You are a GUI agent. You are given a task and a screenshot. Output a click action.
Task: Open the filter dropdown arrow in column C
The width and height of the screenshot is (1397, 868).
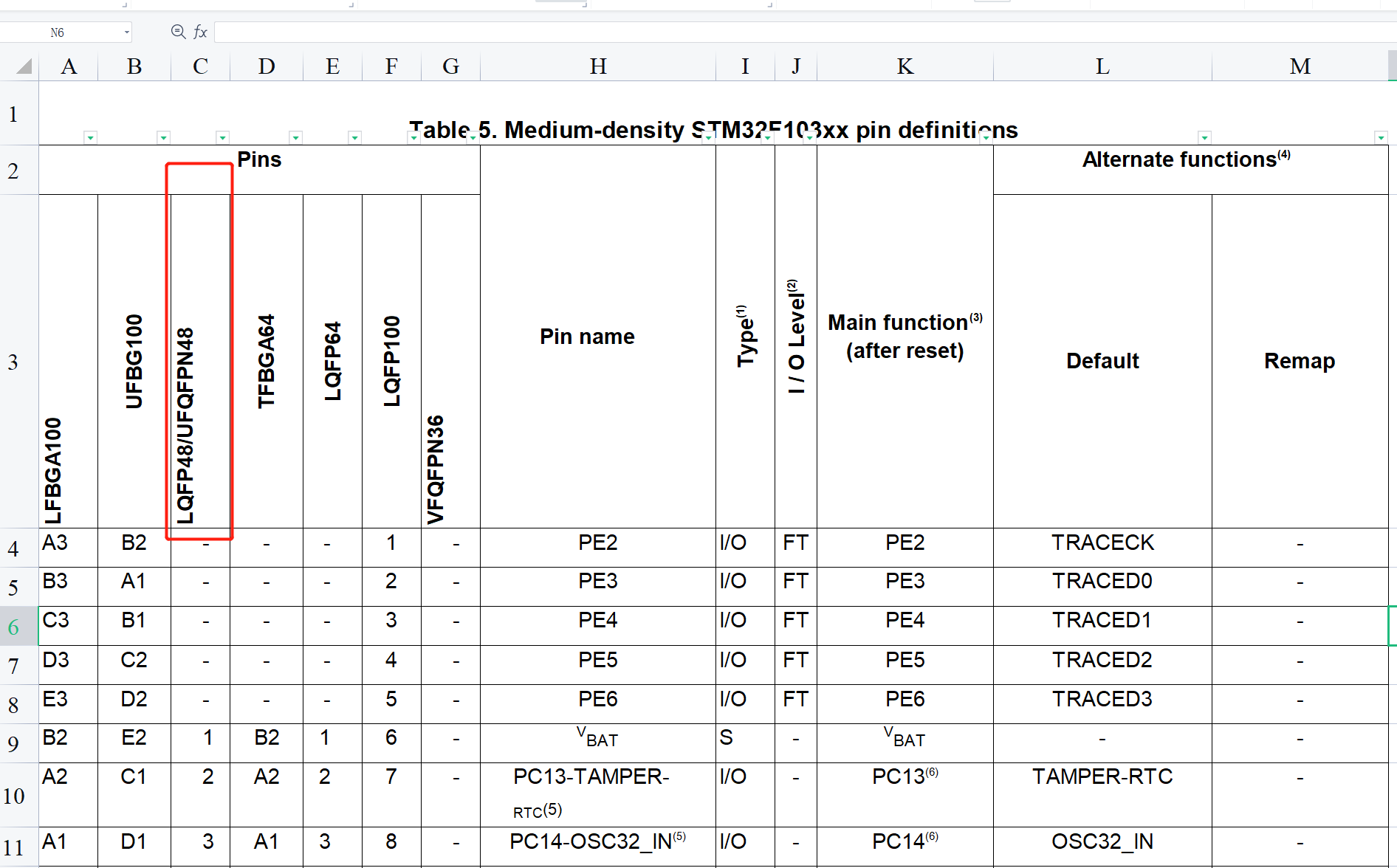222,137
